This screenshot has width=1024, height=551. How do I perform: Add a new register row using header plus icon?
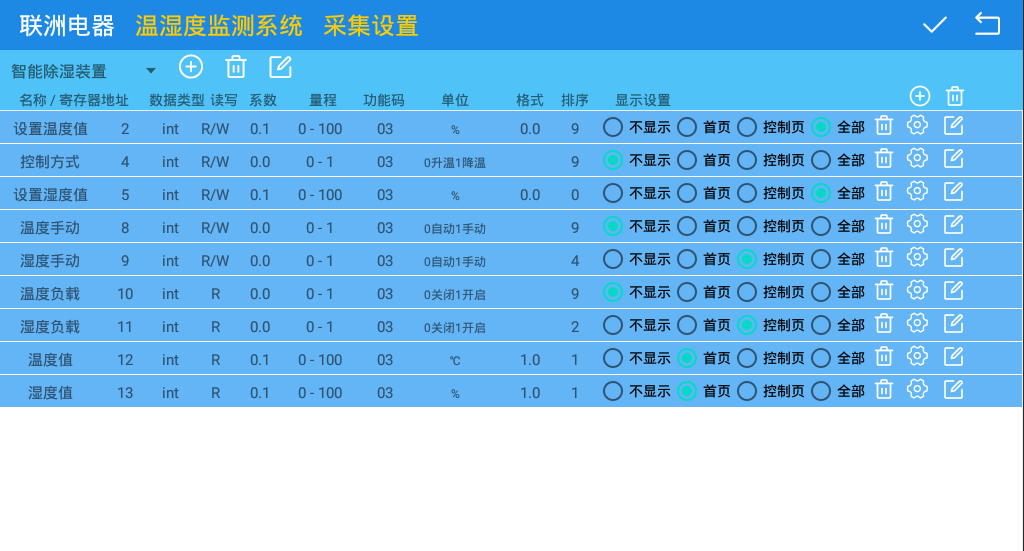(x=920, y=96)
